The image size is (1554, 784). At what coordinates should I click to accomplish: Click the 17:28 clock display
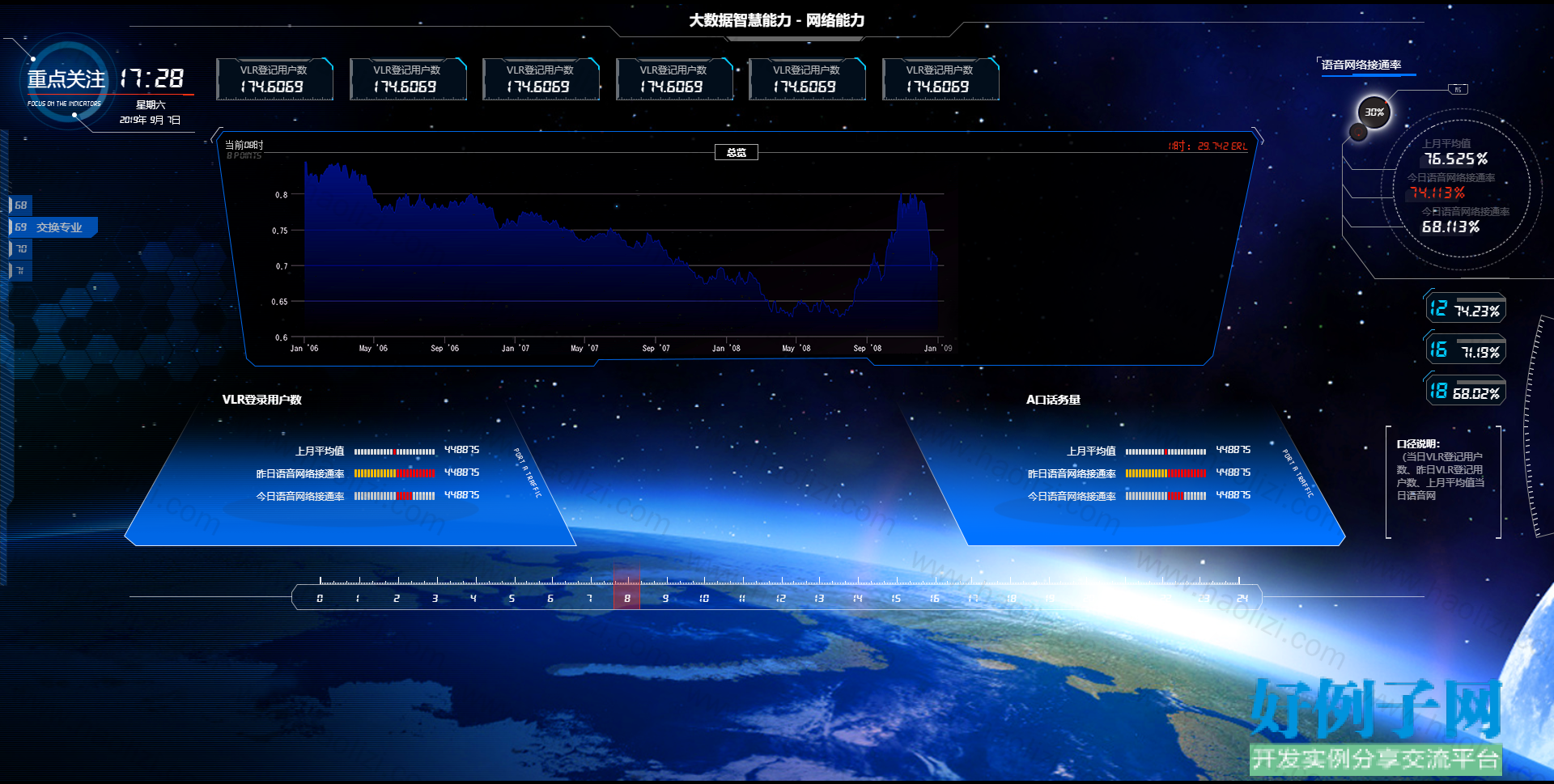click(152, 78)
